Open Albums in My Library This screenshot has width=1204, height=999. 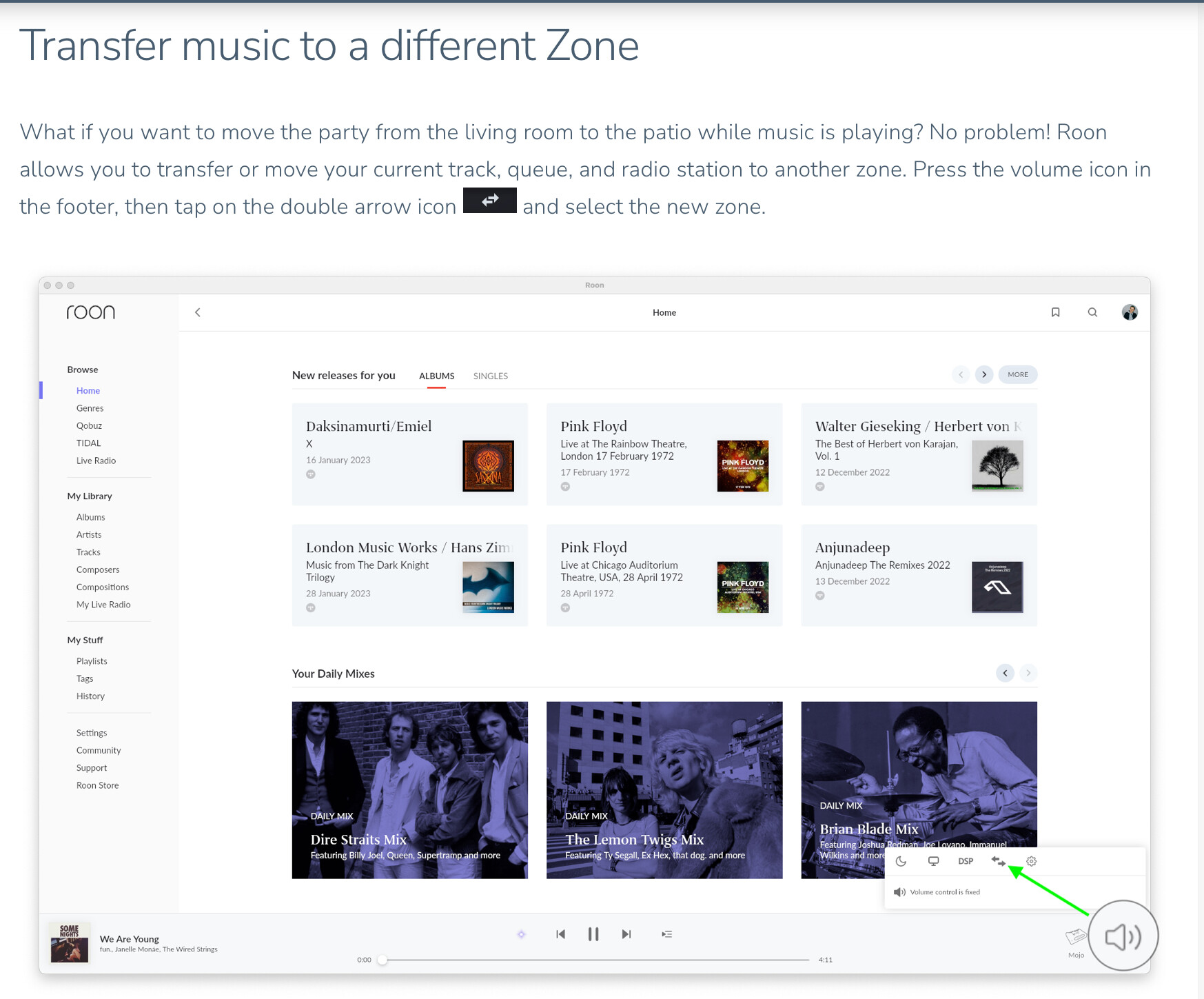(90, 517)
